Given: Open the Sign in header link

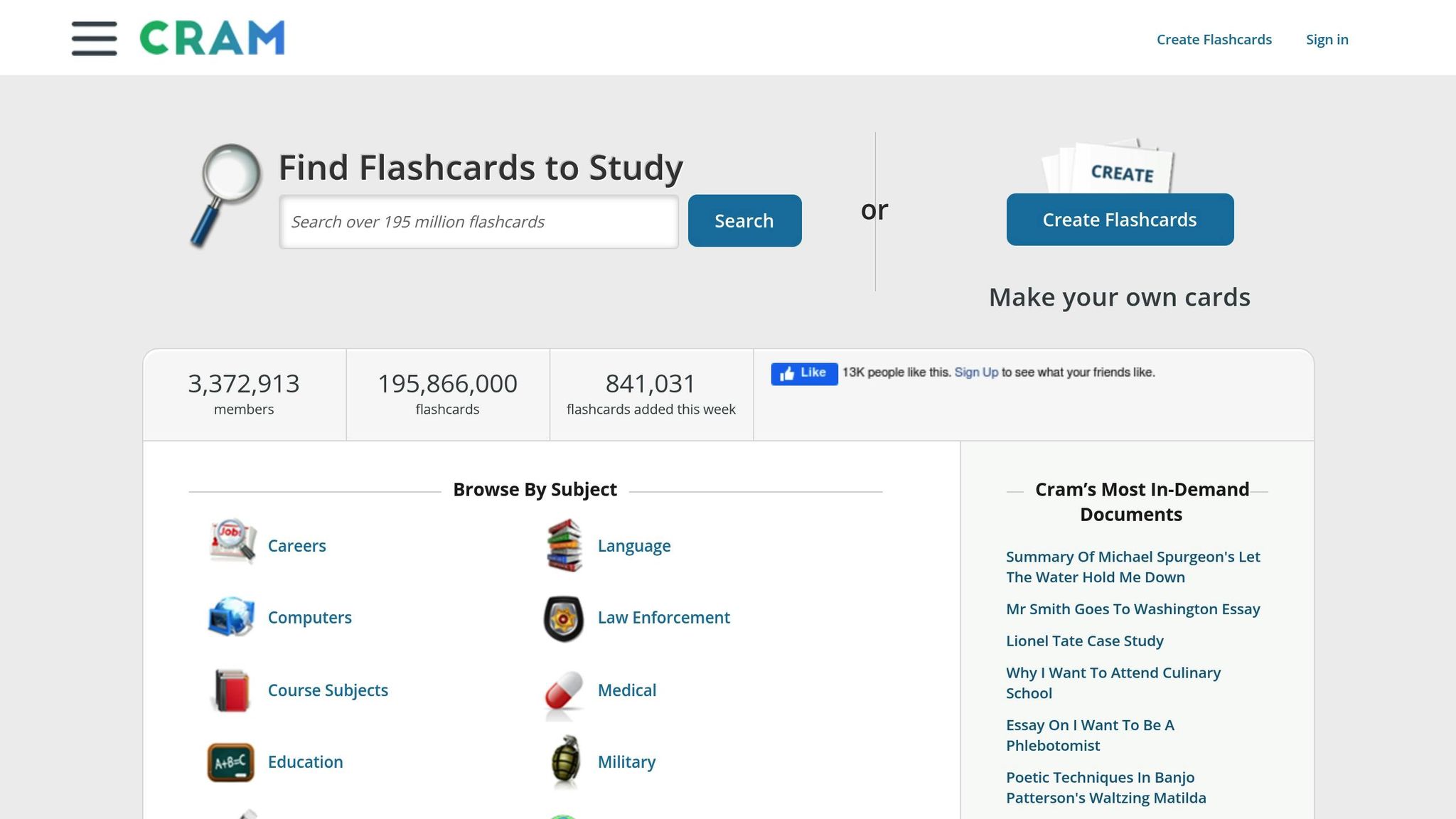Looking at the screenshot, I should pyautogui.click(x=1327, y=40).
